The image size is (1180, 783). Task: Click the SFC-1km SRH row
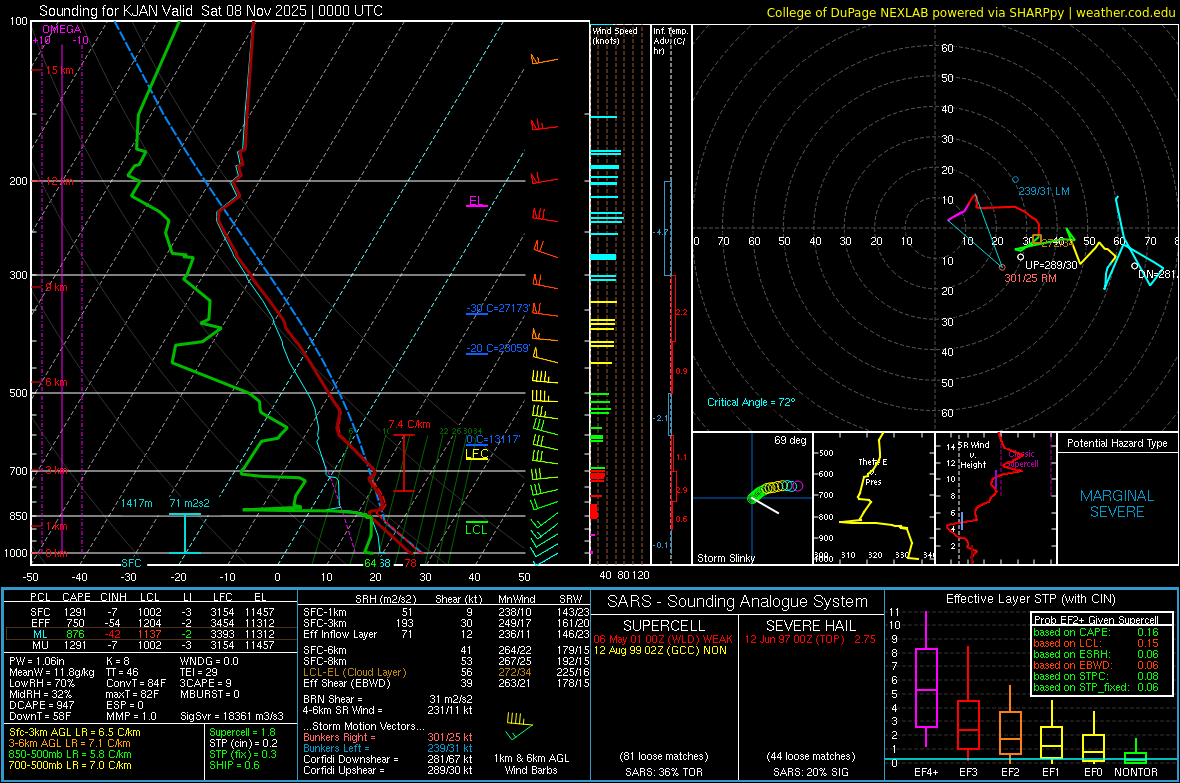point(446,612)
